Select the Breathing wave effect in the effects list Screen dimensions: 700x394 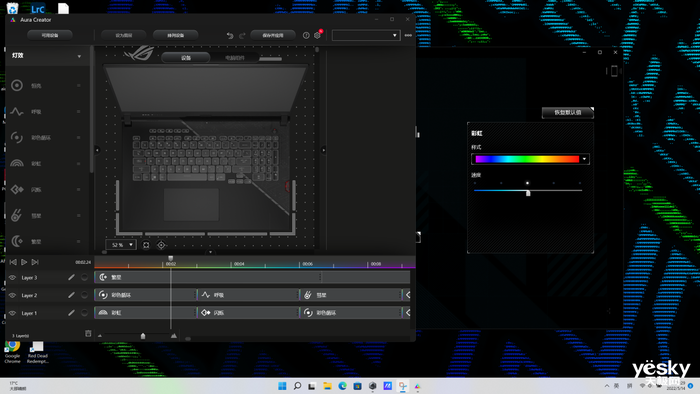pyautogui.click(x=17, y=112)
